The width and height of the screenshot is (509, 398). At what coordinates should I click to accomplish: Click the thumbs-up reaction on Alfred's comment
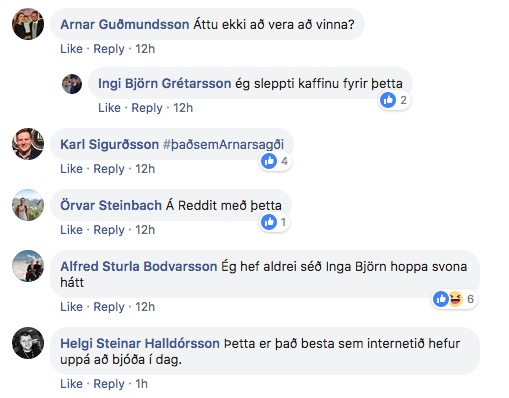point(441,299)
